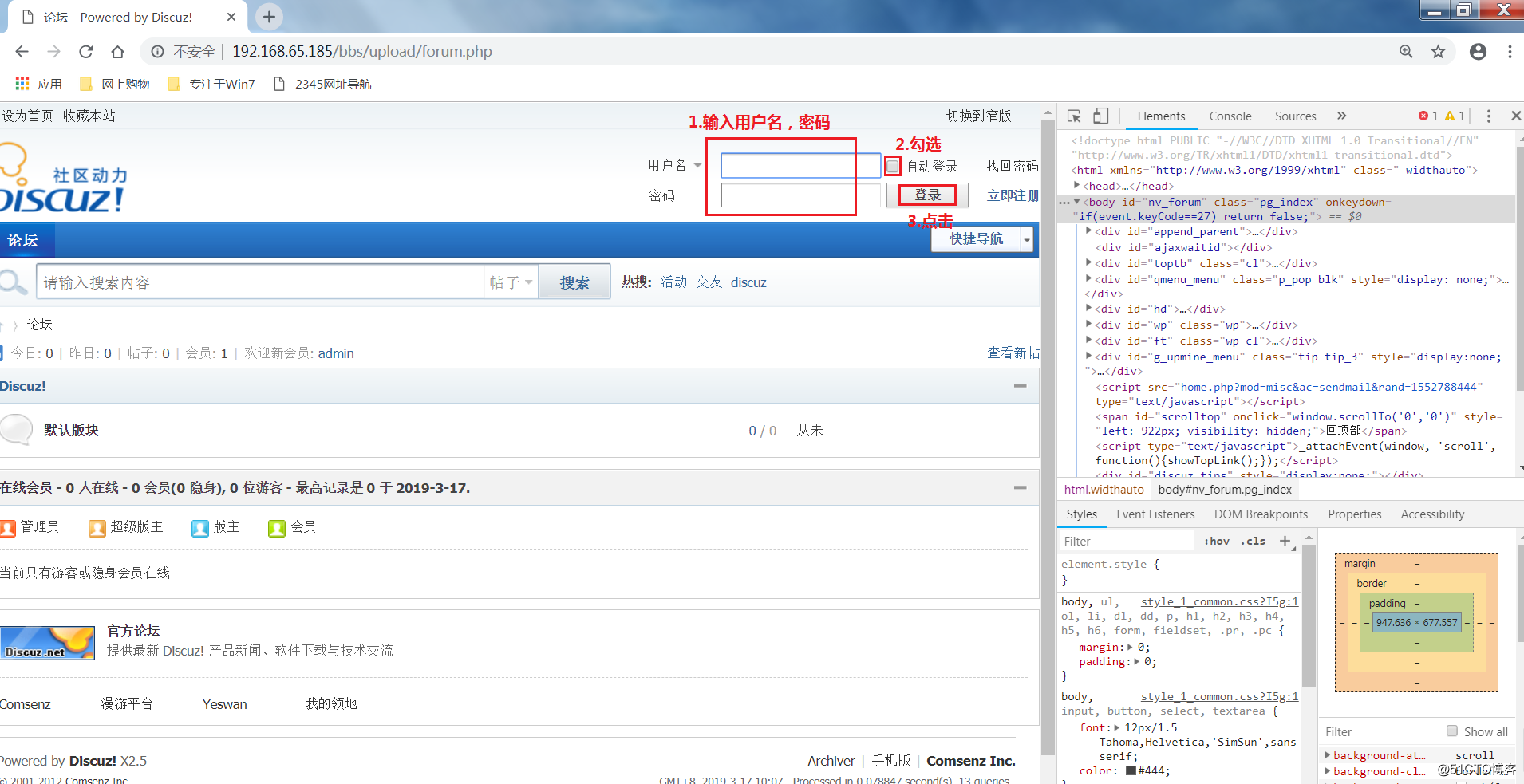Open the 网上购物 bookmark folder
Screen dimensions: 1524x784
pyautogui.click(x=115, y=84)
